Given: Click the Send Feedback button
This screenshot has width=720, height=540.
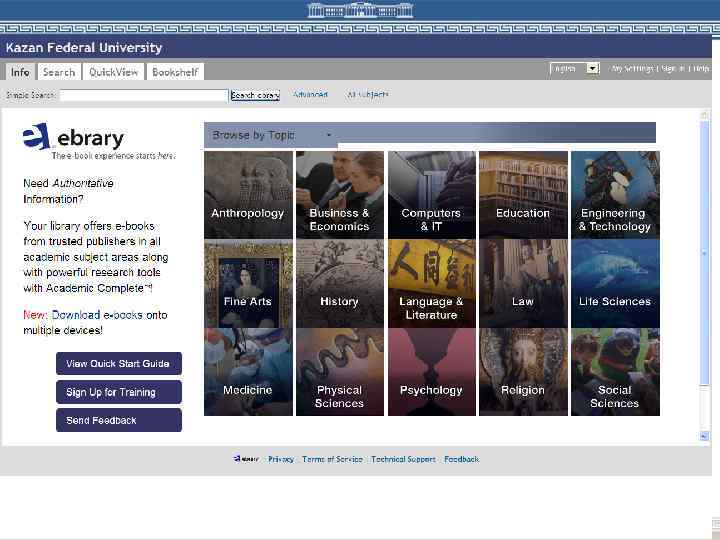Looking at the screenshot, I should click(x=118, y=420).
